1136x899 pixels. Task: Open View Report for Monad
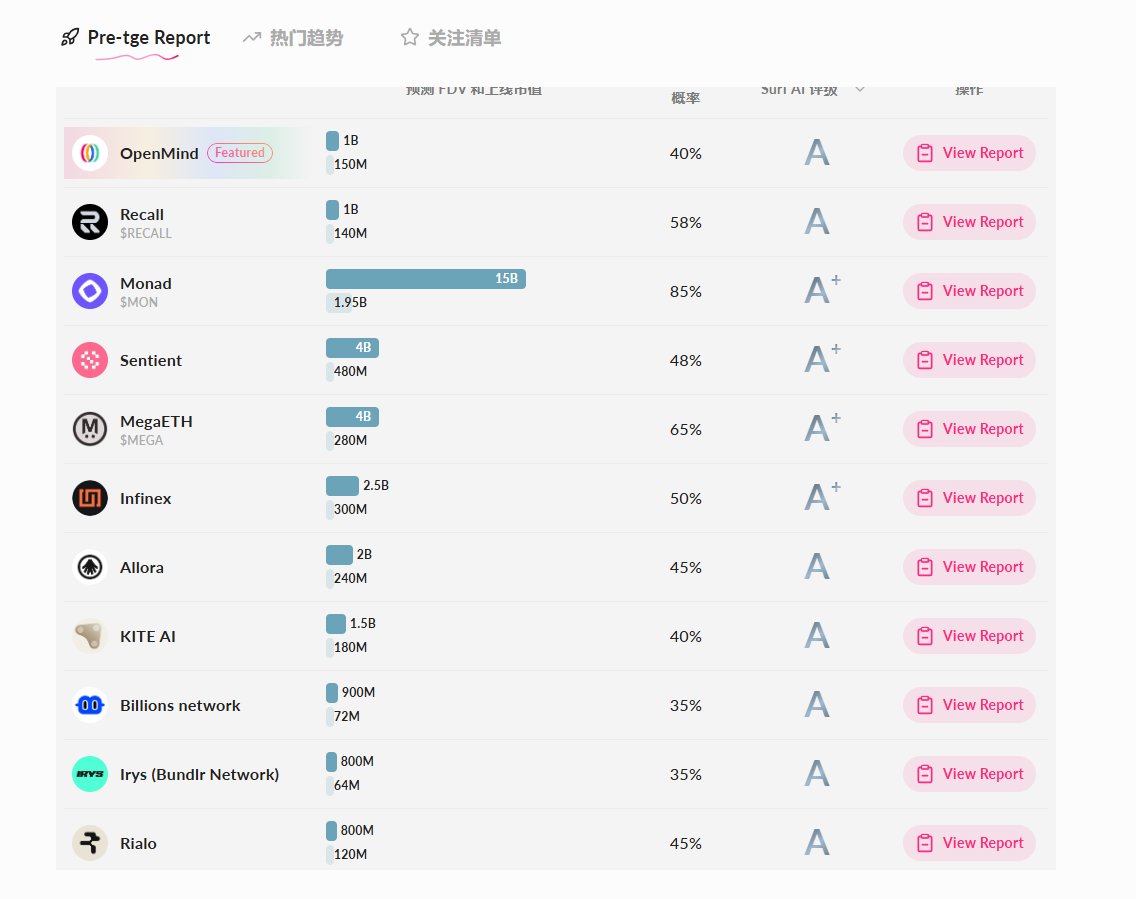point(969,291)
